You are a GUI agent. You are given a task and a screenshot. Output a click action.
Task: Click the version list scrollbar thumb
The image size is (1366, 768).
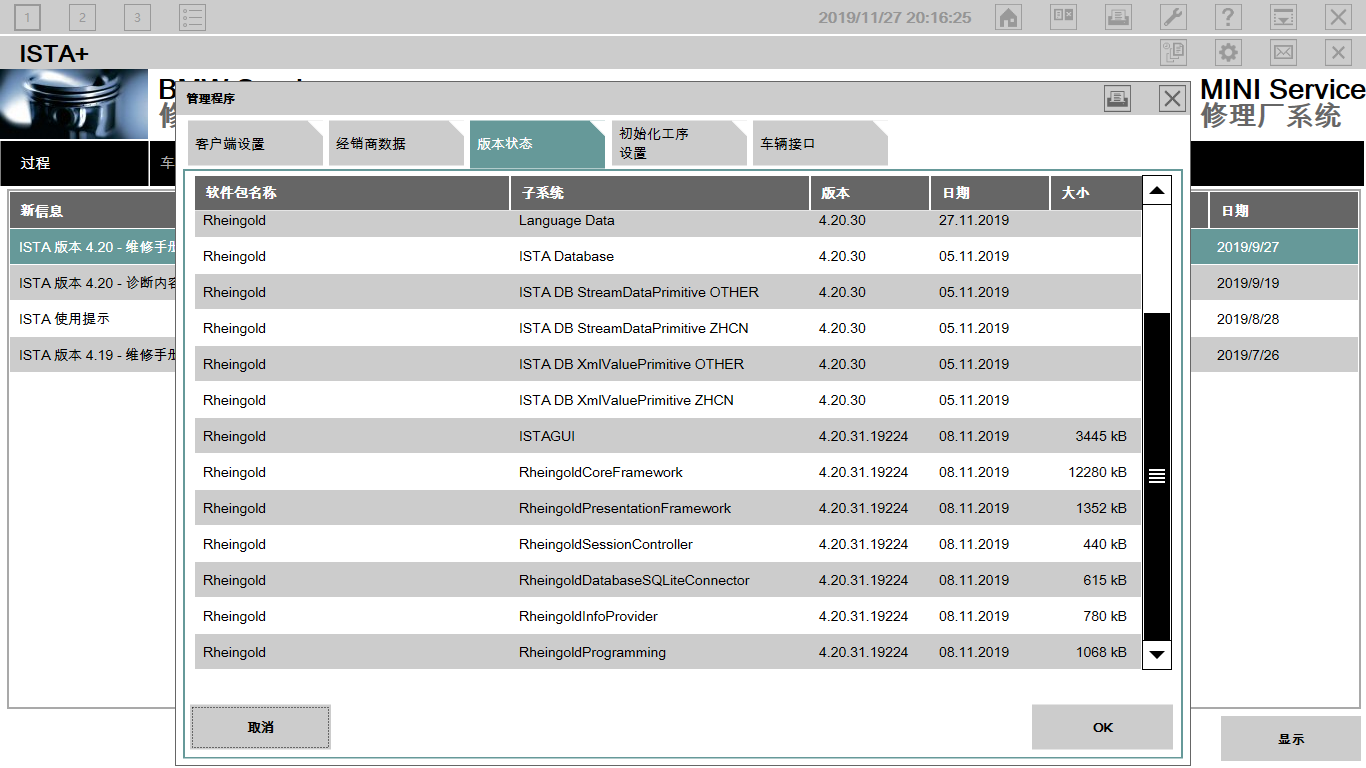pos(1157,476)
